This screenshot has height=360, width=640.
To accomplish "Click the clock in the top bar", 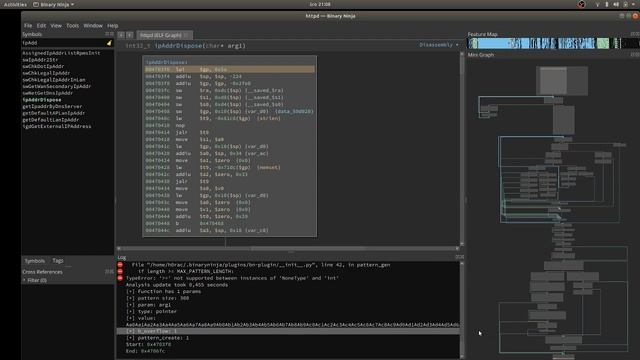I will [320, 4].
